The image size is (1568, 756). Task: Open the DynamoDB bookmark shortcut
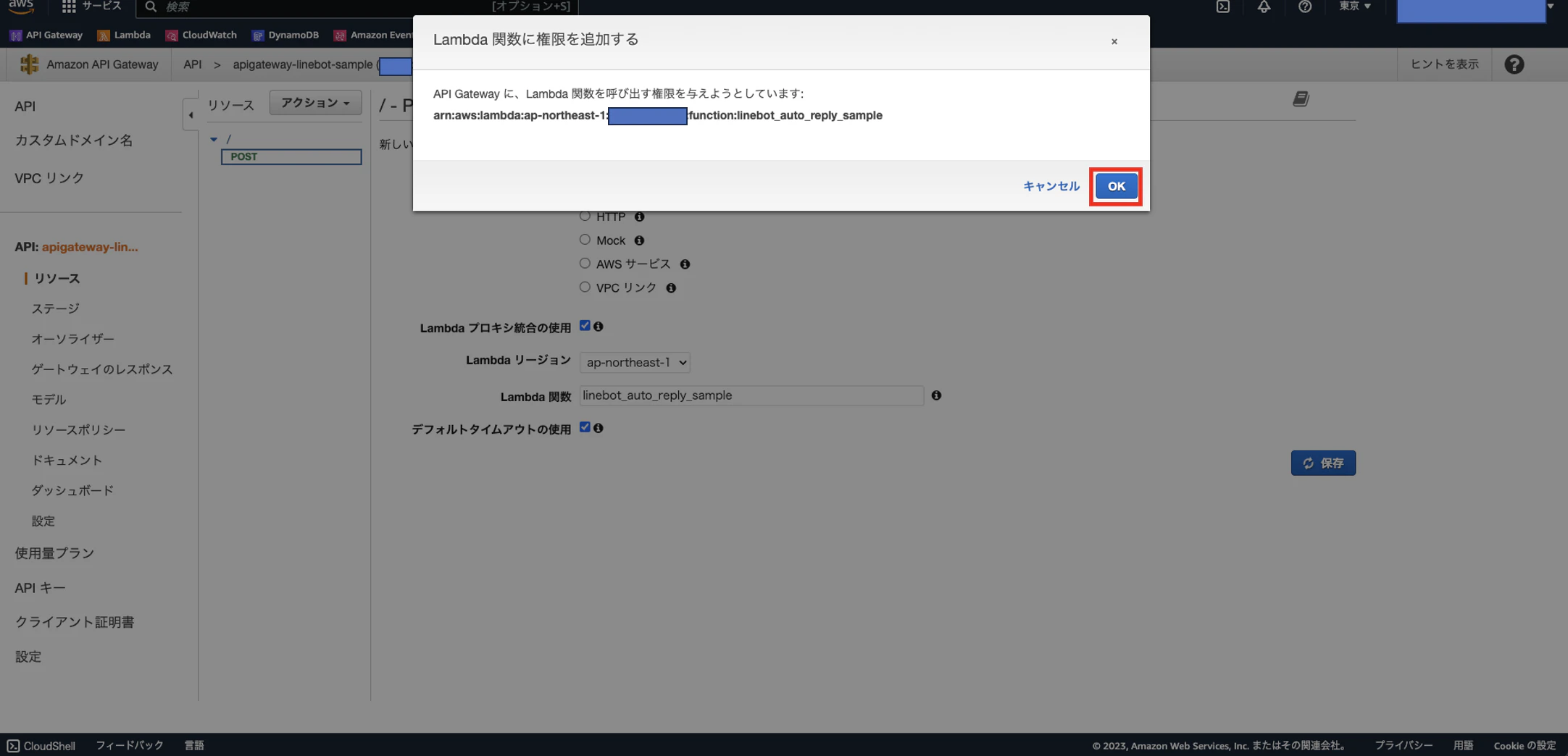tap(285, 35)
